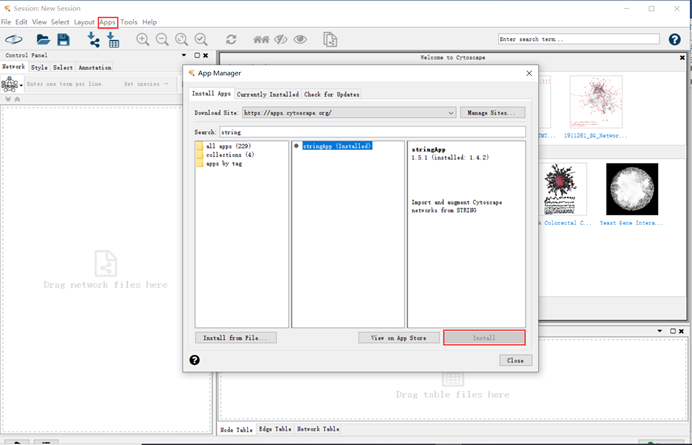Click the NDEx/Cytoscape cloud icon in toolbar

point(14,40)
